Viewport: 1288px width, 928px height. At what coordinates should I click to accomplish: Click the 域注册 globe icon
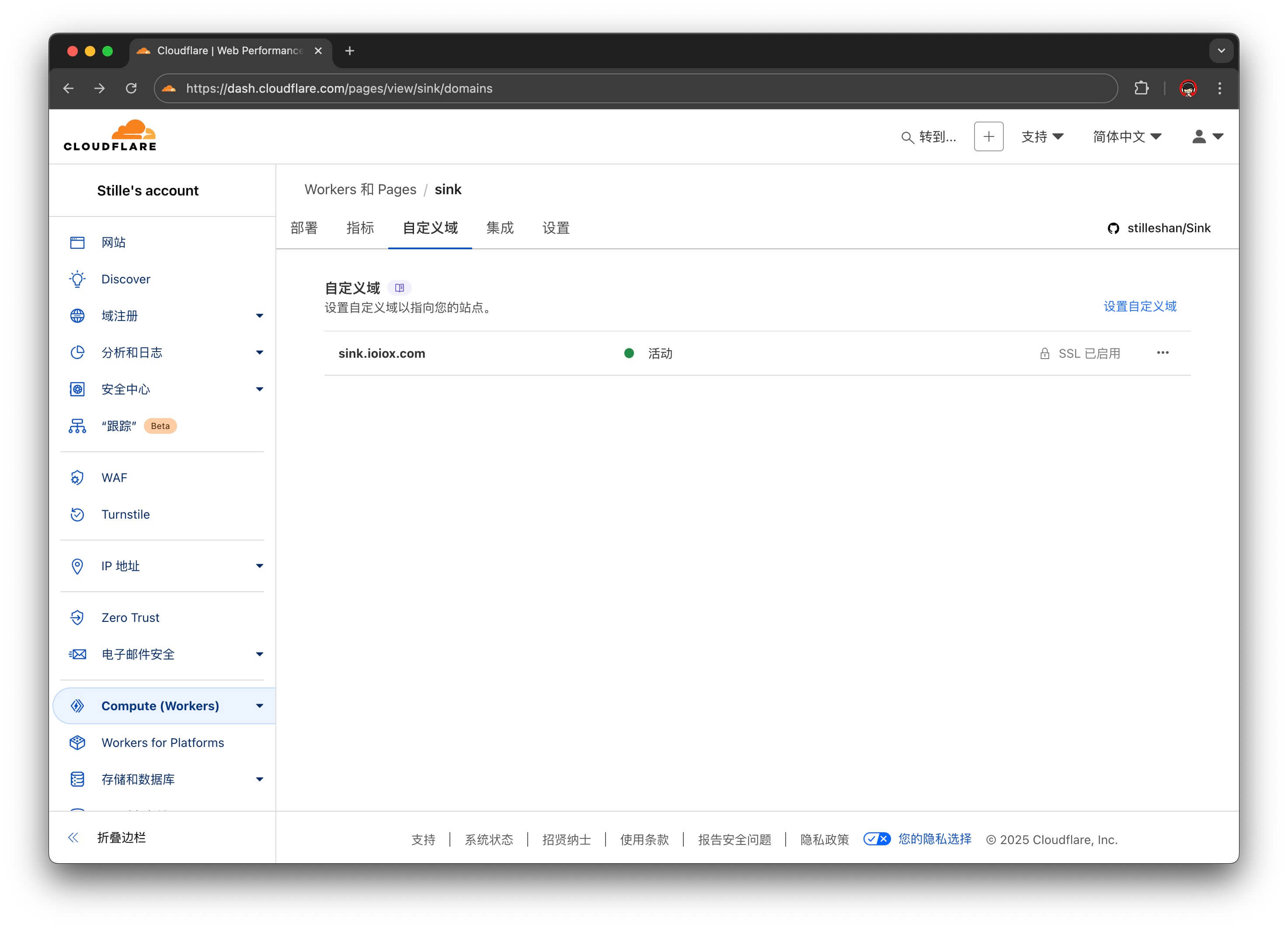point(77,316)
